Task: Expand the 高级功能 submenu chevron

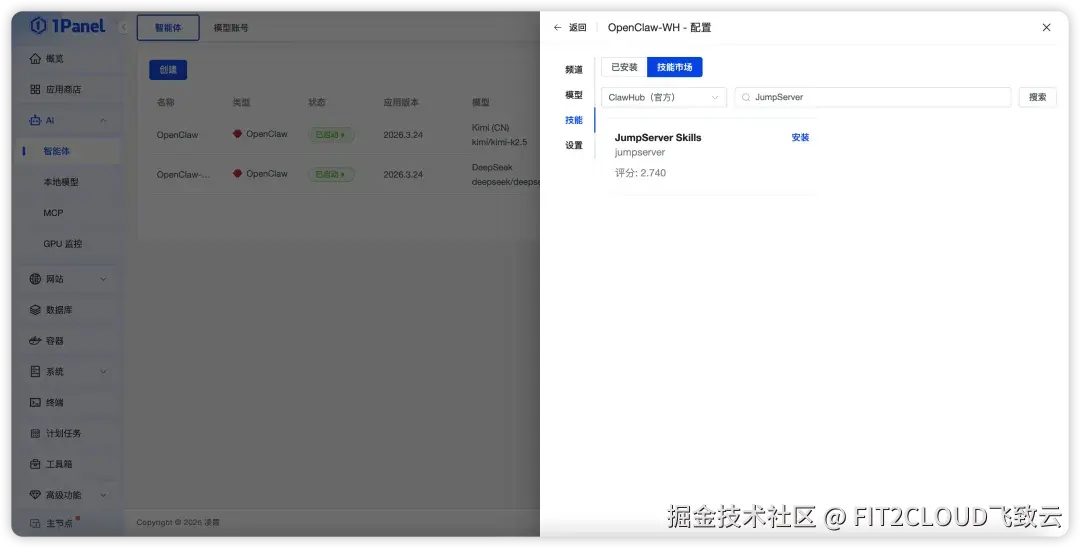Action: click(103, 495)
